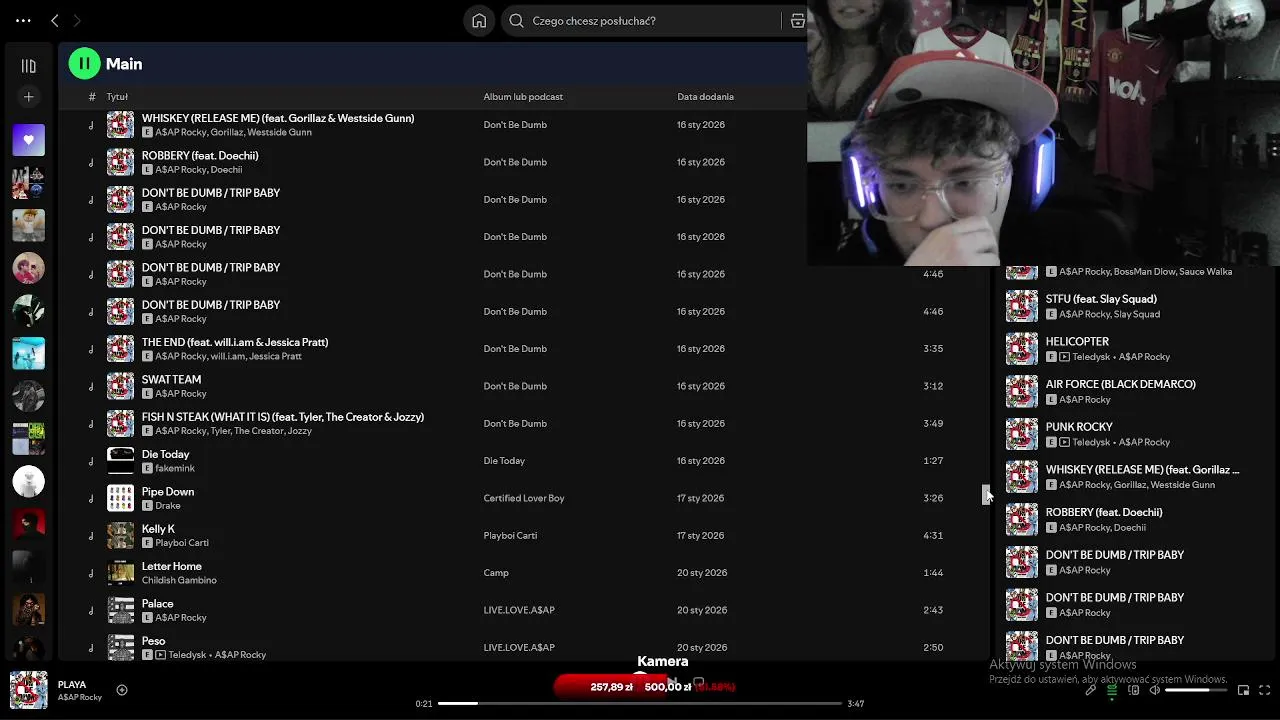Select FISH N STEAK track title
1280x720 pixels.
click(283, 417)
